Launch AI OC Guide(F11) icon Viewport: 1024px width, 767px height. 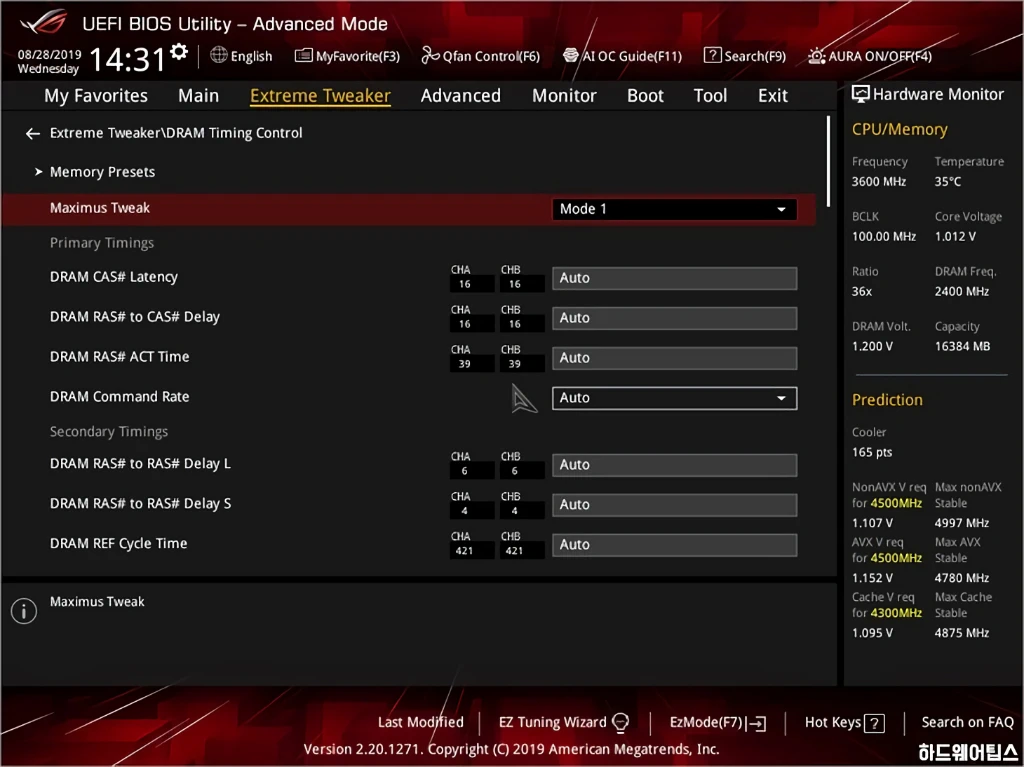point(571,56)
